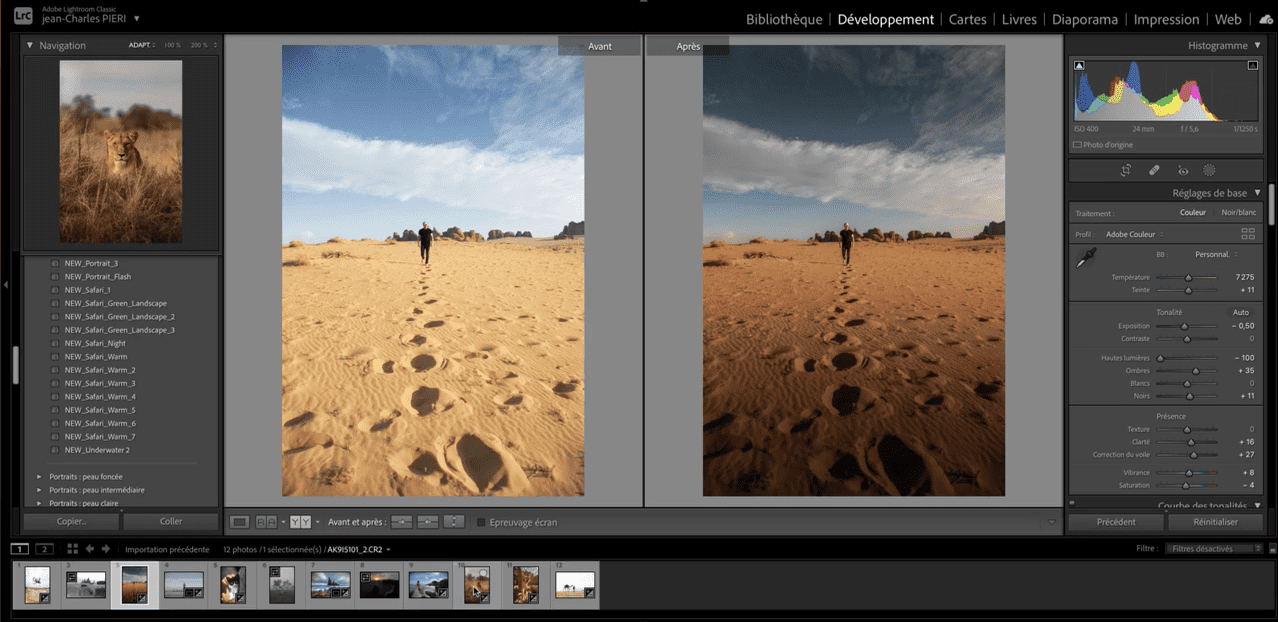The width and height of the screenshot is (1278, 622).
Task: Switch to the Bibliothèque module
Action: [784, 19]
